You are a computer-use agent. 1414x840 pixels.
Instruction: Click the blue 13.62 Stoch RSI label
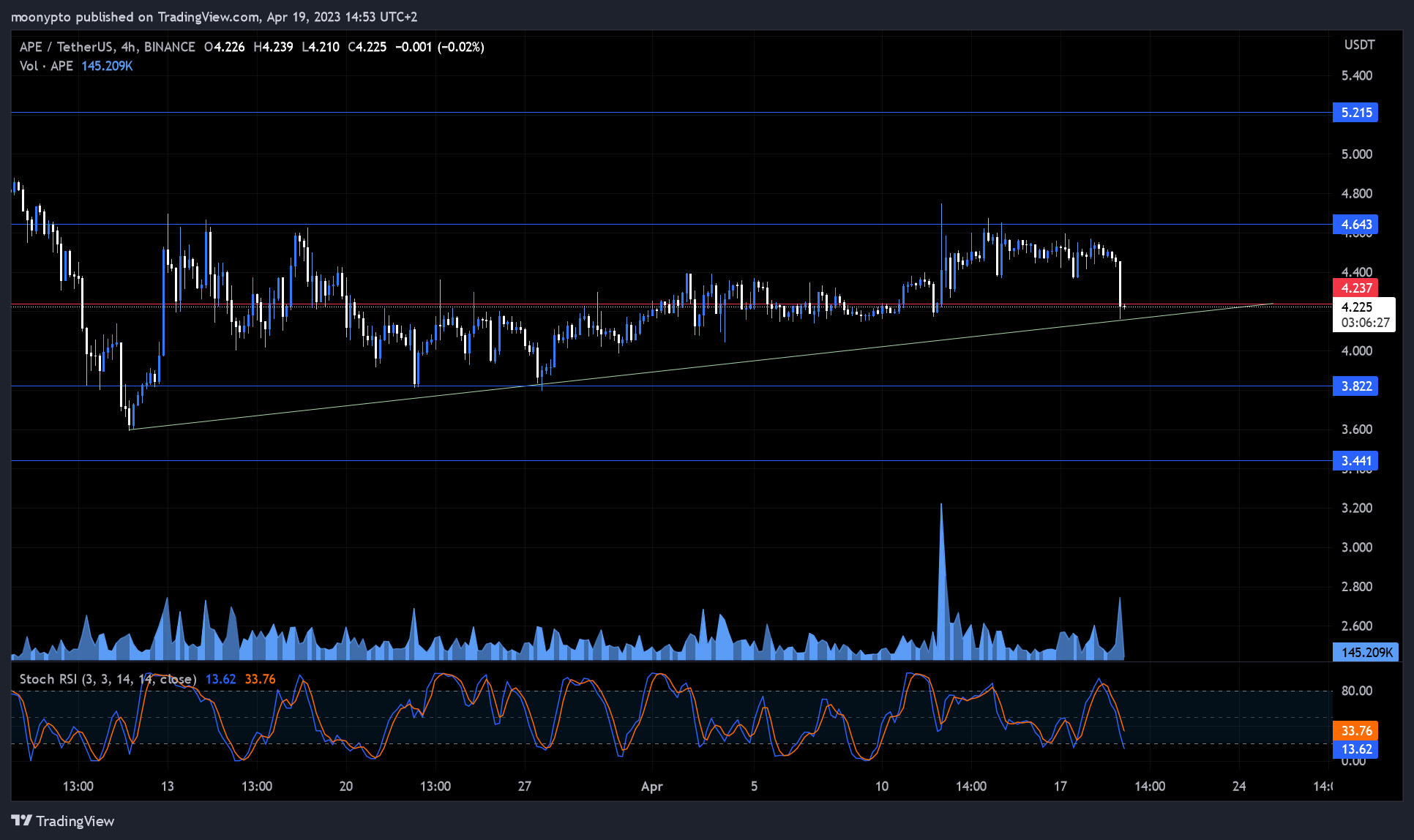pyautogui.click(x=1355, y=749)
